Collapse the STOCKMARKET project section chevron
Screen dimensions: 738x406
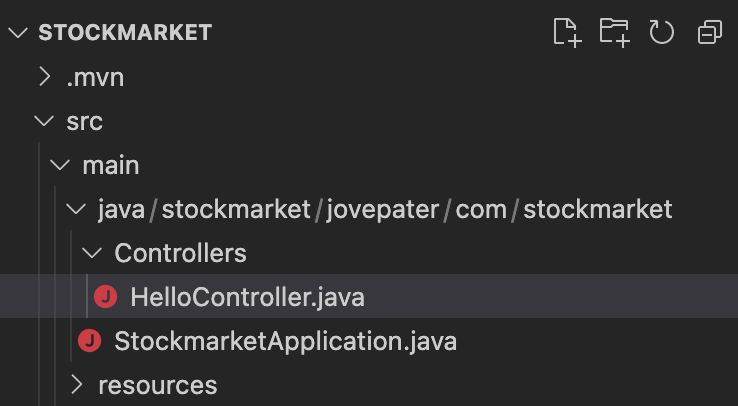[17, 32]
